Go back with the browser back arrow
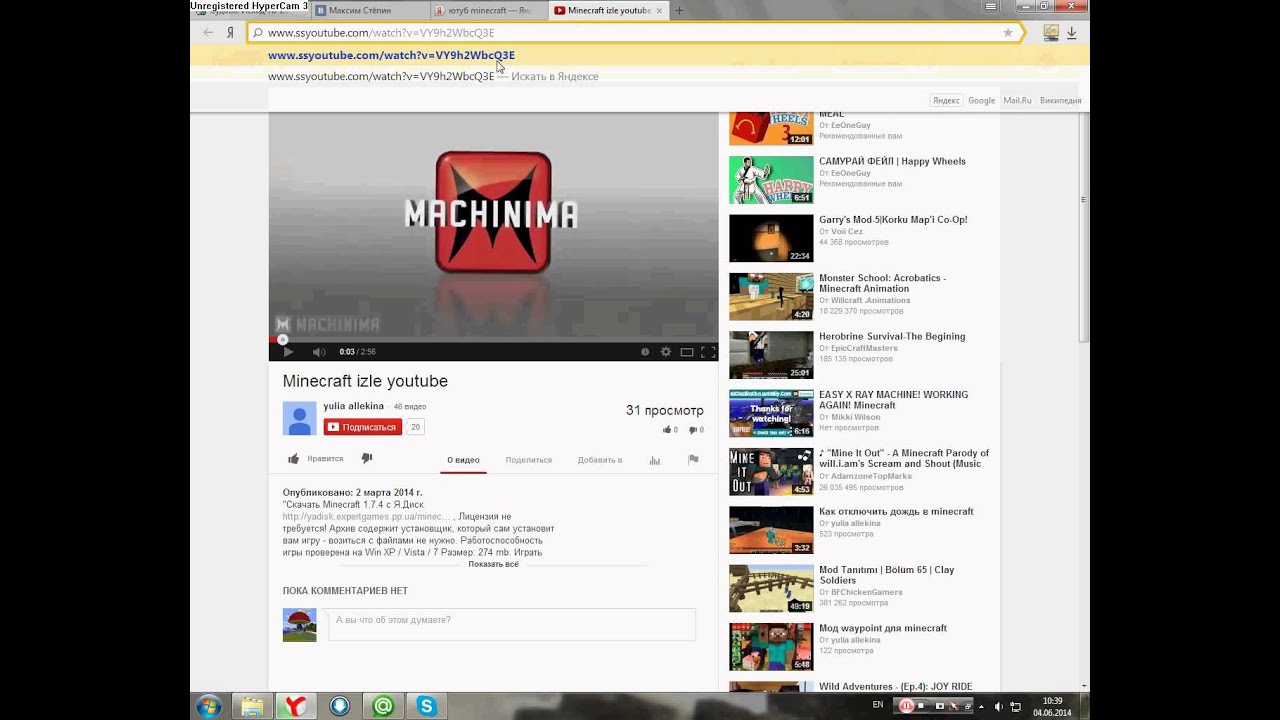Screen dimensions: 1280x720 pyautogui.click(x=208, y=33)
